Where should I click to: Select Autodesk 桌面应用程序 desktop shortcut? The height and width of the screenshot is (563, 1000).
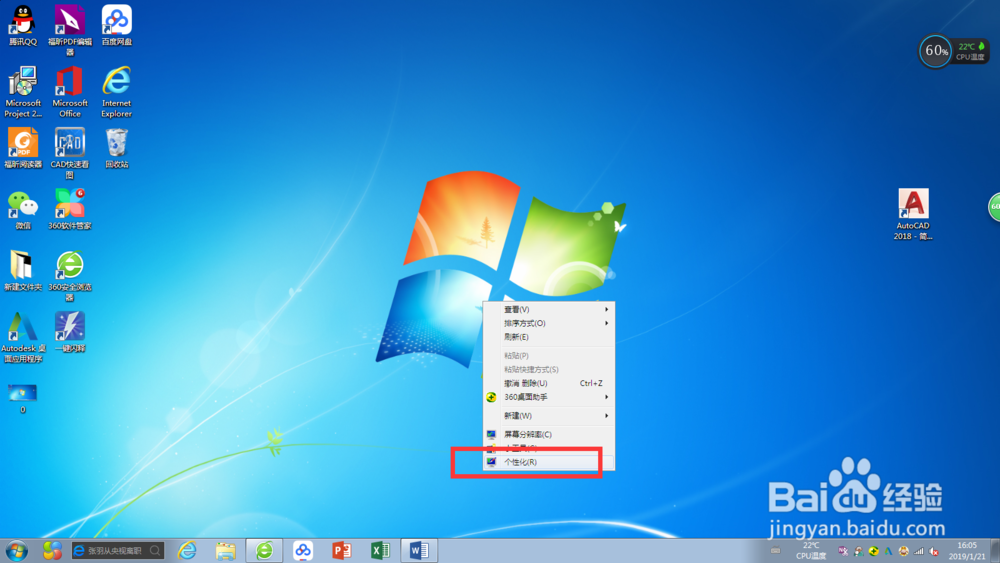23,337
